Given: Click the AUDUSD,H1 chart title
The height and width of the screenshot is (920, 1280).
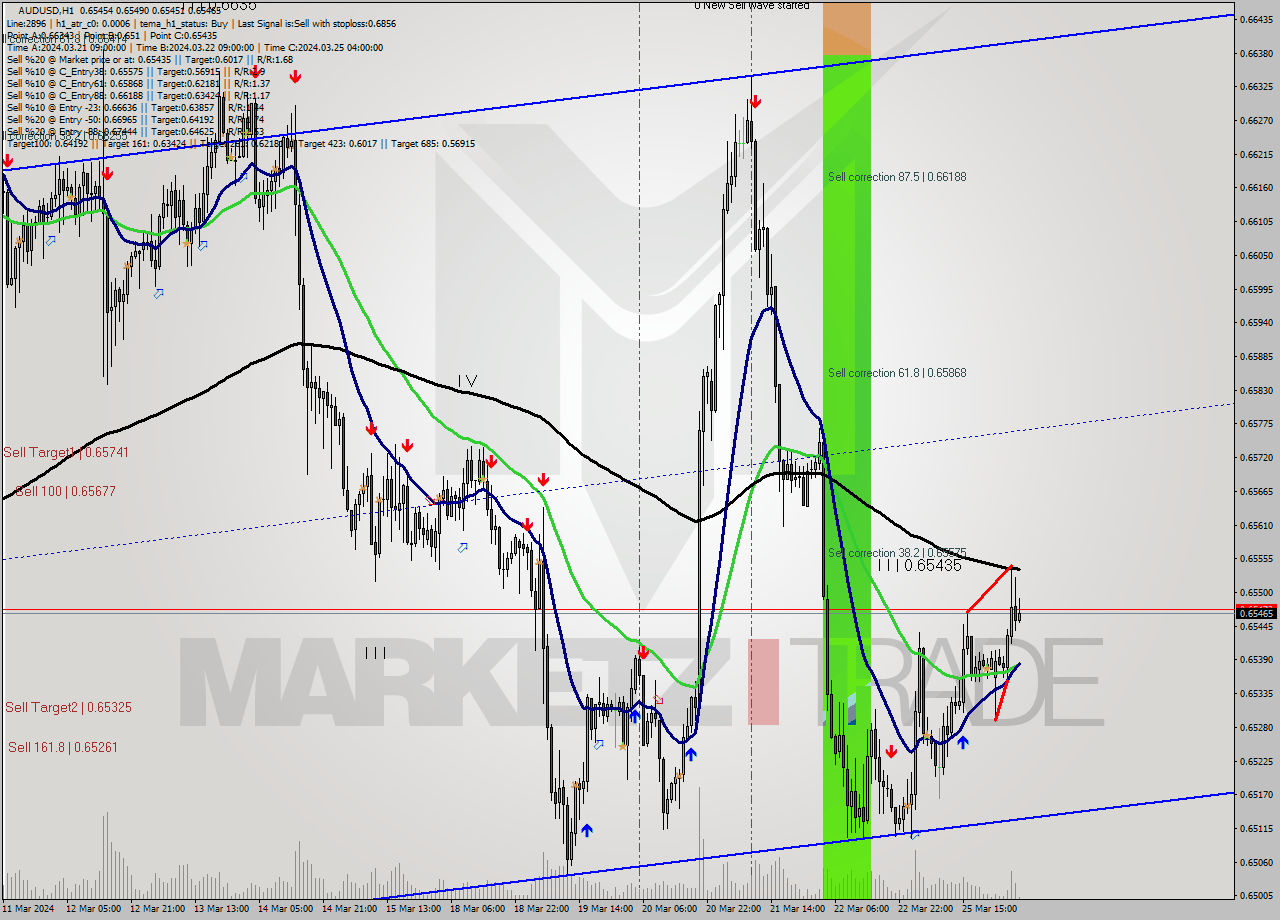Looking at the screenshot, I should (46, 10).
